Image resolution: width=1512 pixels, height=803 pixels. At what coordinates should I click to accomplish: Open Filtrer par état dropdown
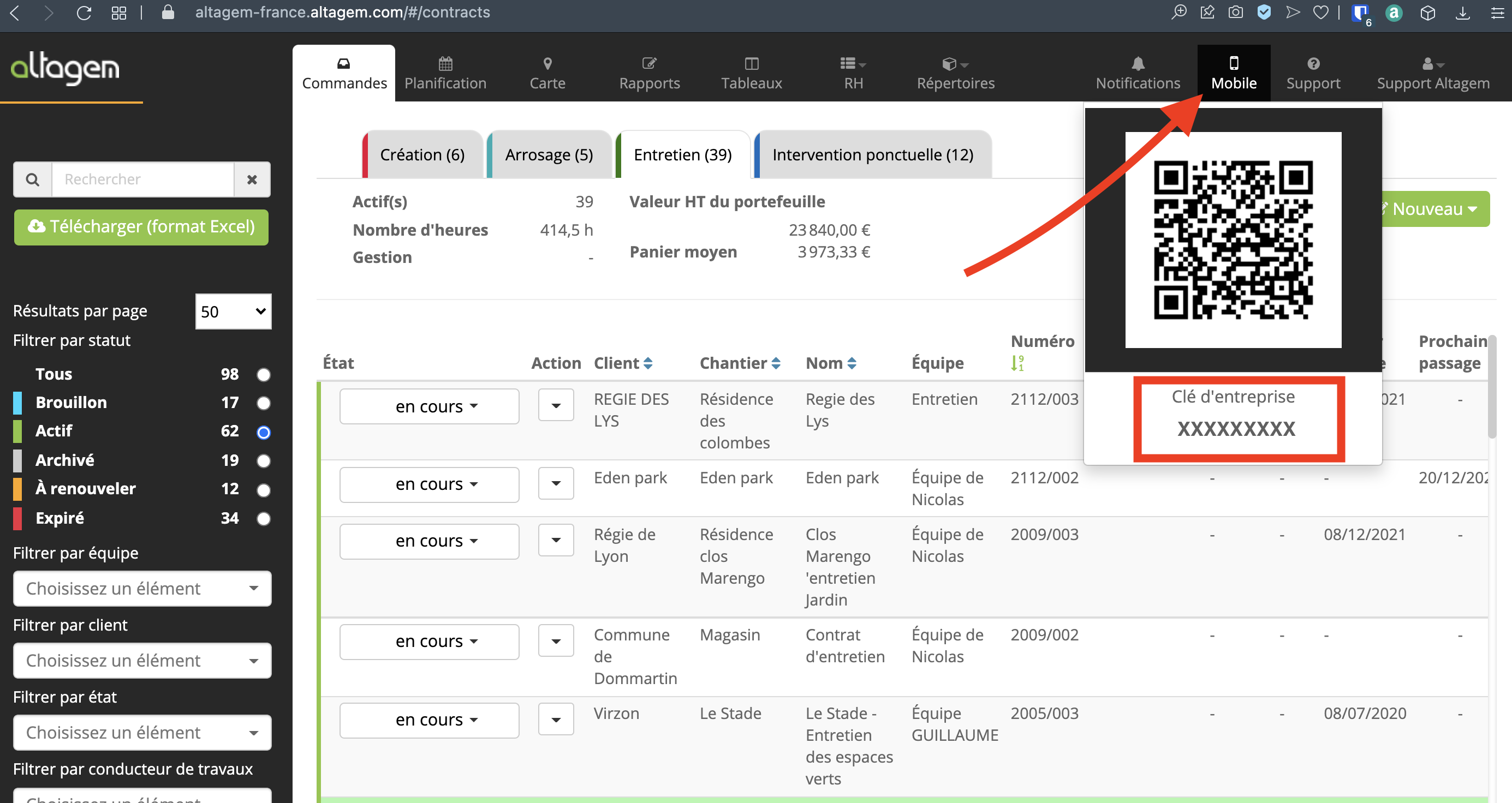[x=142, y=733]
